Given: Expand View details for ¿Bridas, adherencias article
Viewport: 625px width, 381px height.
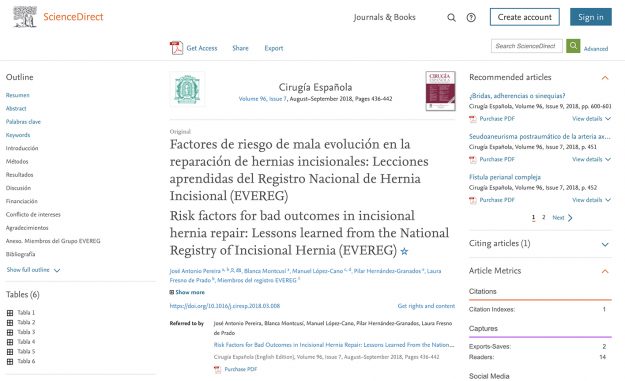Looking at the screenshot, I should click(x=592, y=119).
